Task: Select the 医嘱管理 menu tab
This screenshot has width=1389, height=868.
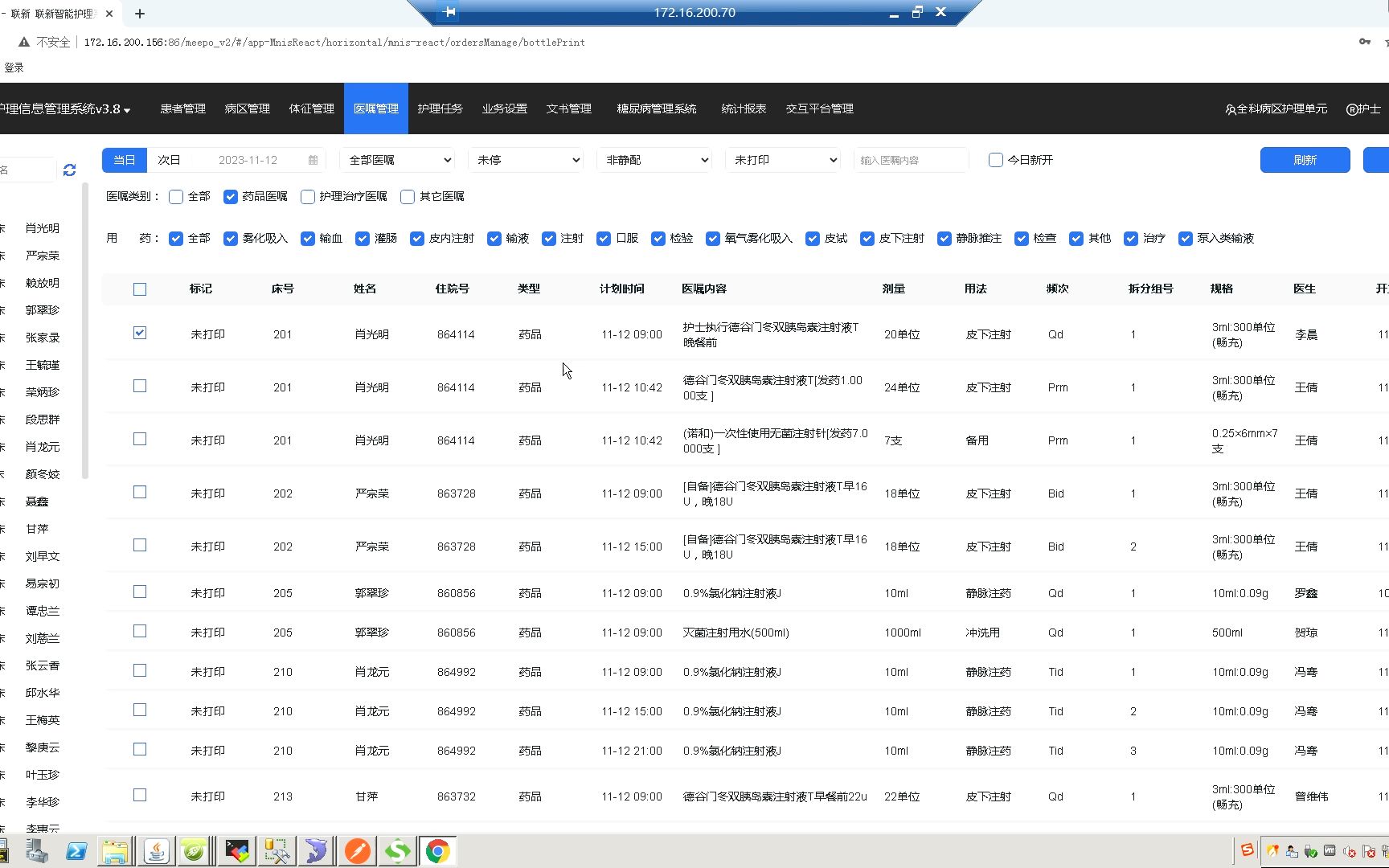Action: (x=376, y=108)
